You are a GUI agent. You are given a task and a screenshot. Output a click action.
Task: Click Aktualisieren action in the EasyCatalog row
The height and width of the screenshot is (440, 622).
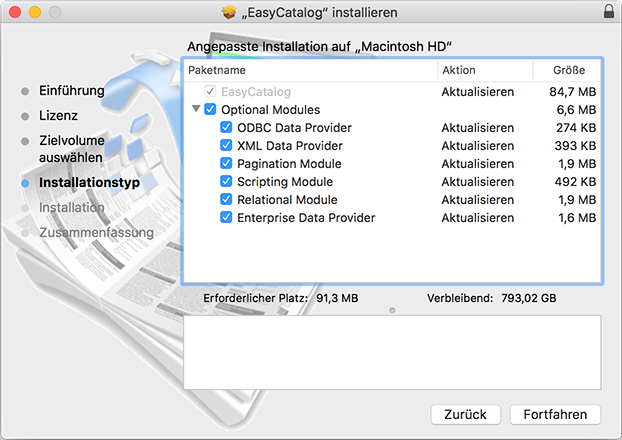pyautogui.click(x=478, y=92)
